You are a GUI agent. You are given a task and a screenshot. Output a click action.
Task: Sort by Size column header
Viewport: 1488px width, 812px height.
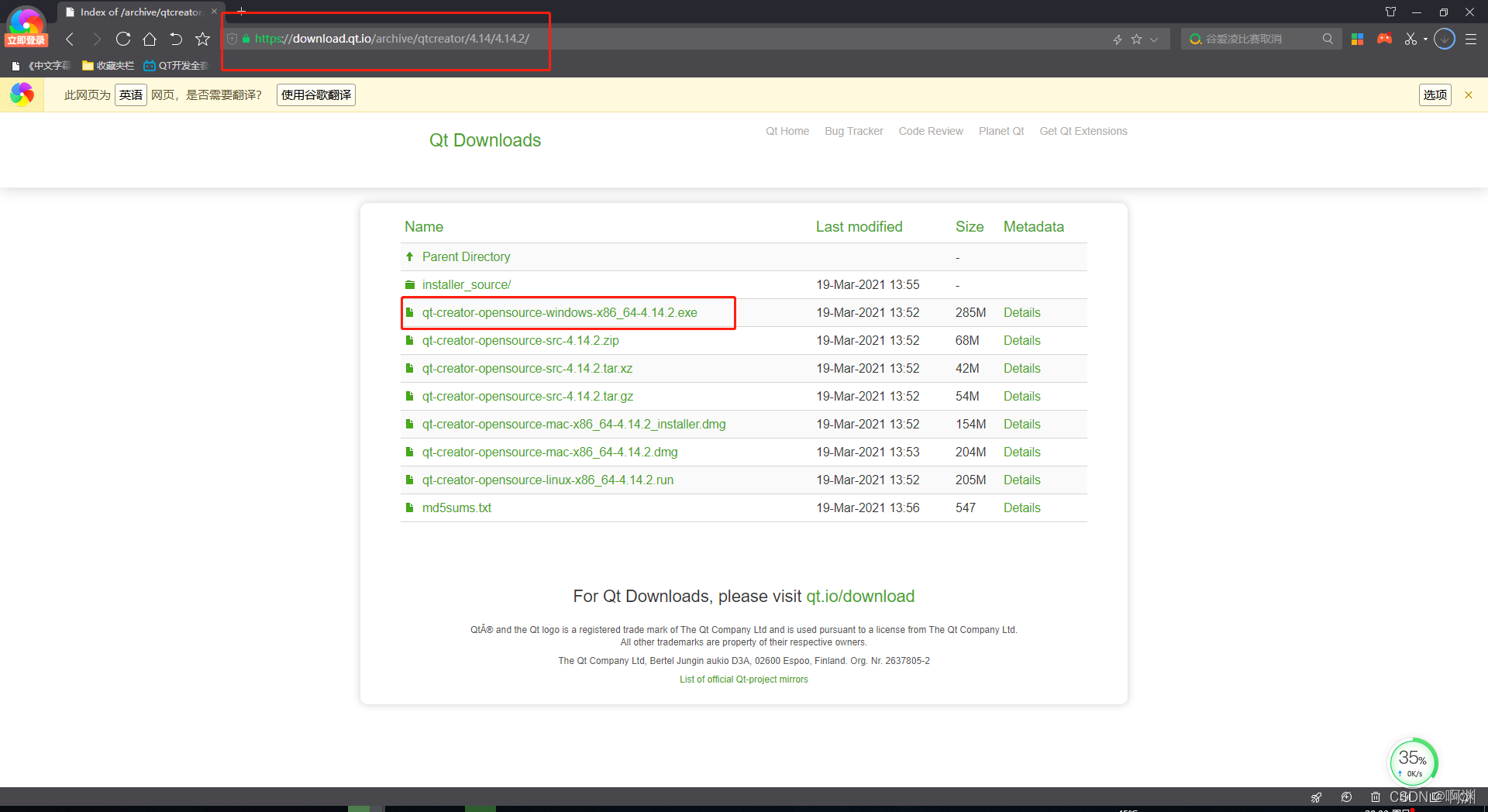point(970,227)
